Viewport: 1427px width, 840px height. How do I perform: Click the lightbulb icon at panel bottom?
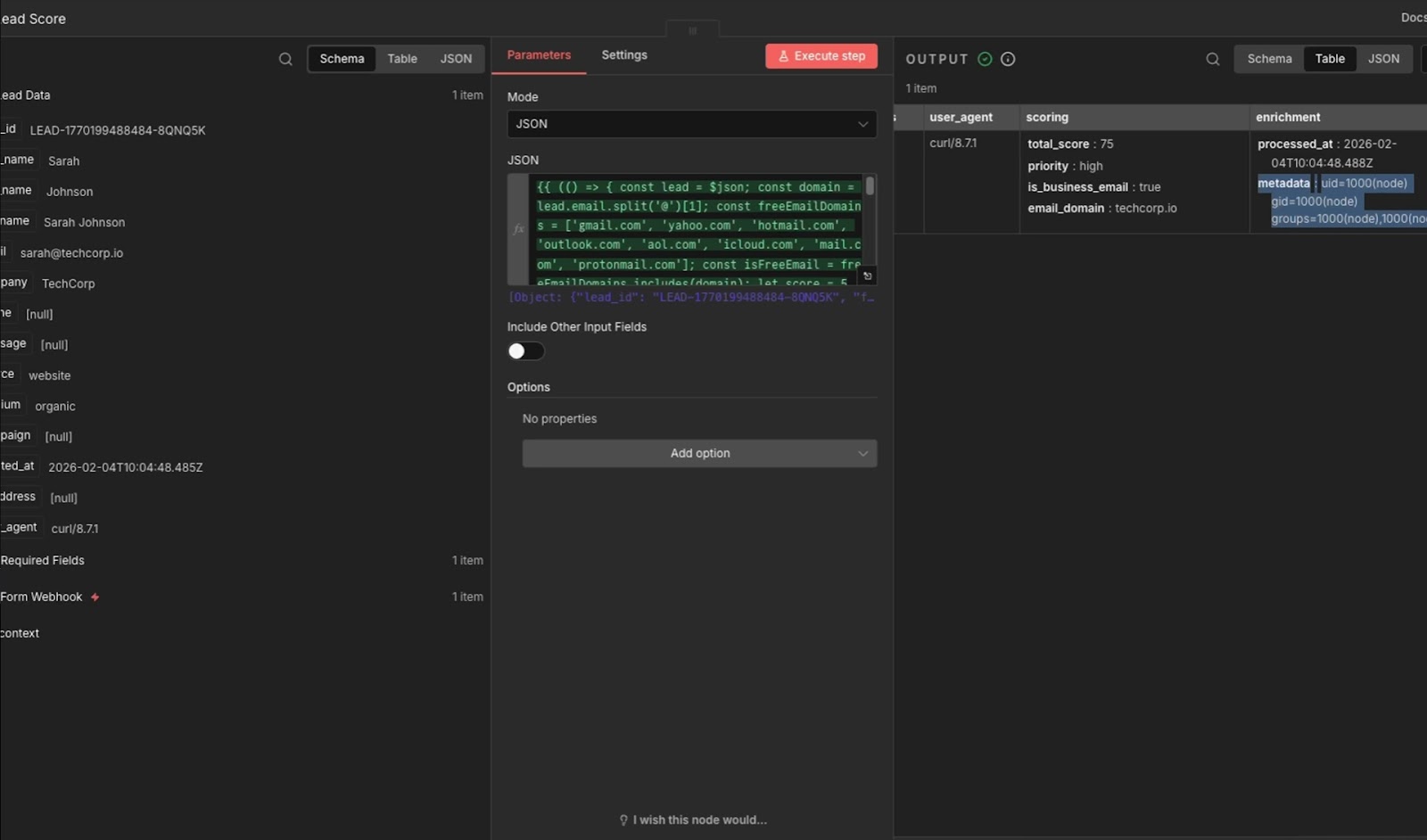[x=623, y=819]
